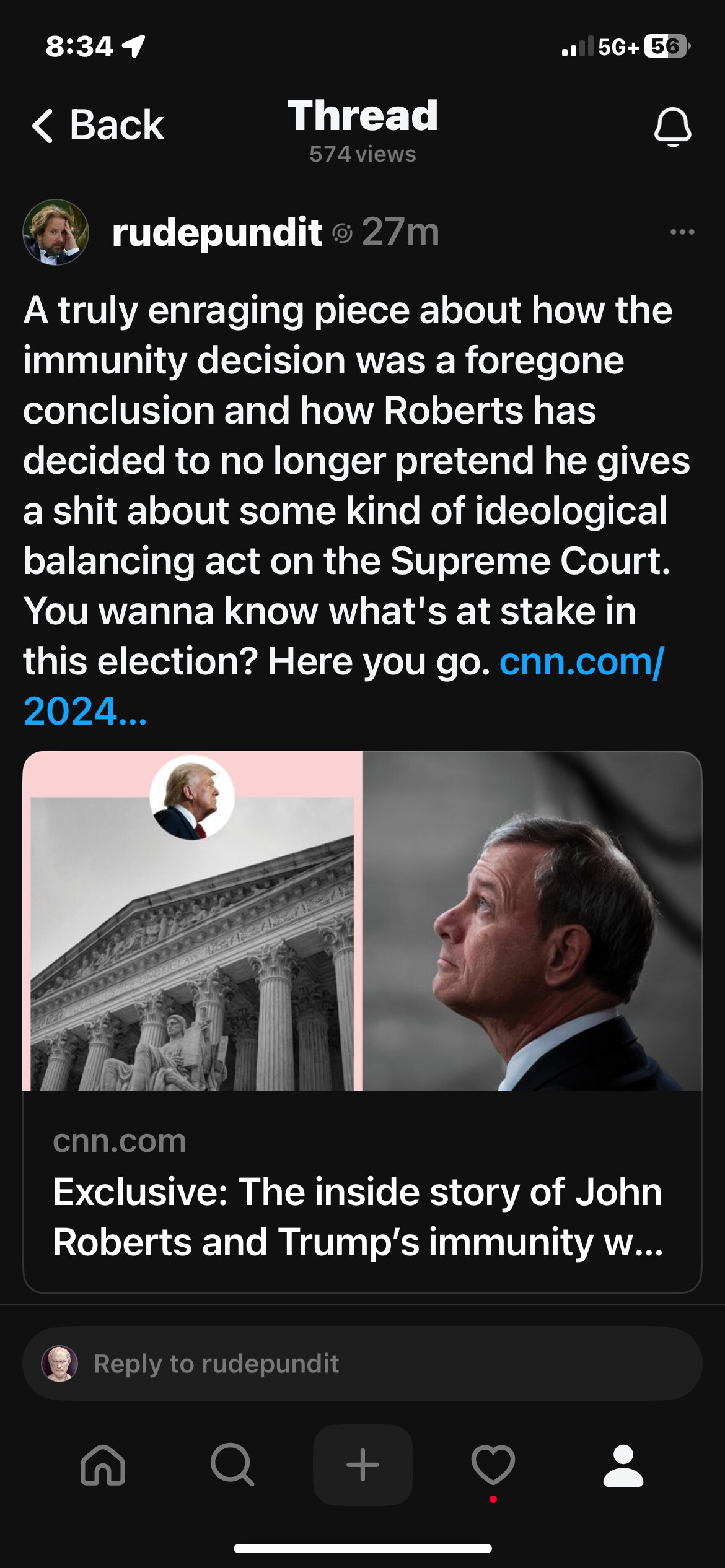
Task: Open the Profile tab
Action: click(623, 1465)
